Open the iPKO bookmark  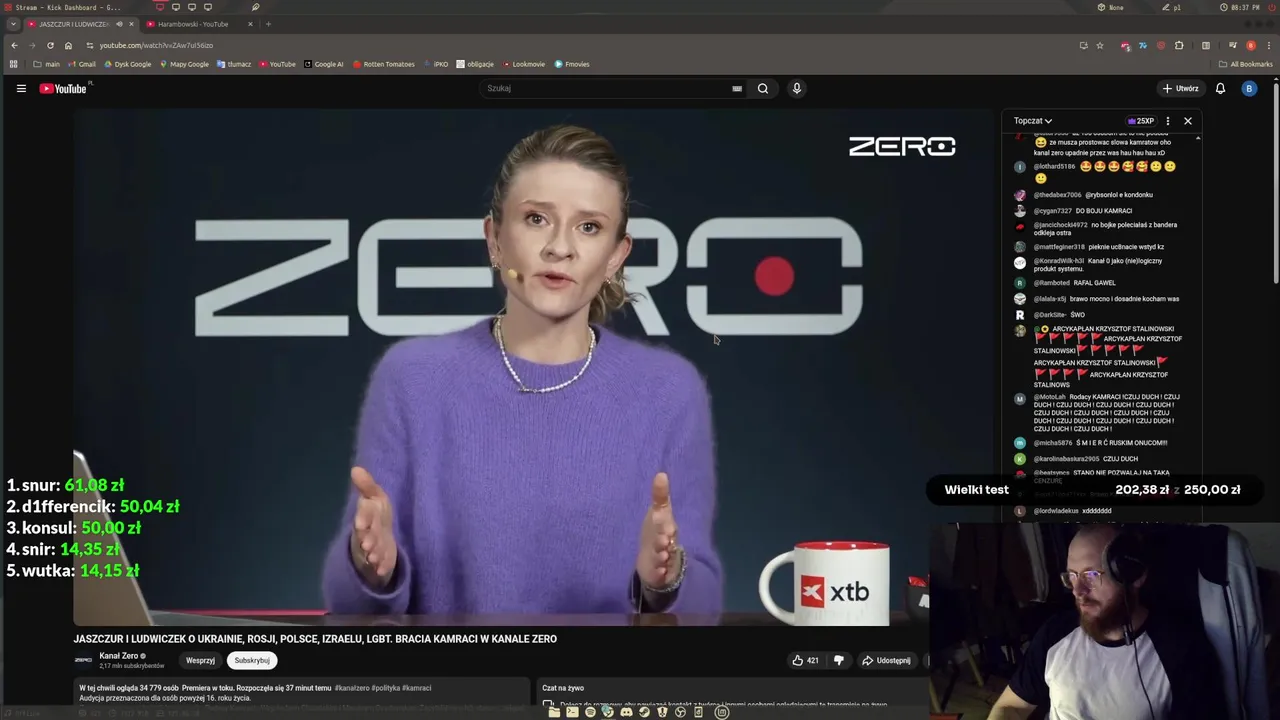[436, 64]
